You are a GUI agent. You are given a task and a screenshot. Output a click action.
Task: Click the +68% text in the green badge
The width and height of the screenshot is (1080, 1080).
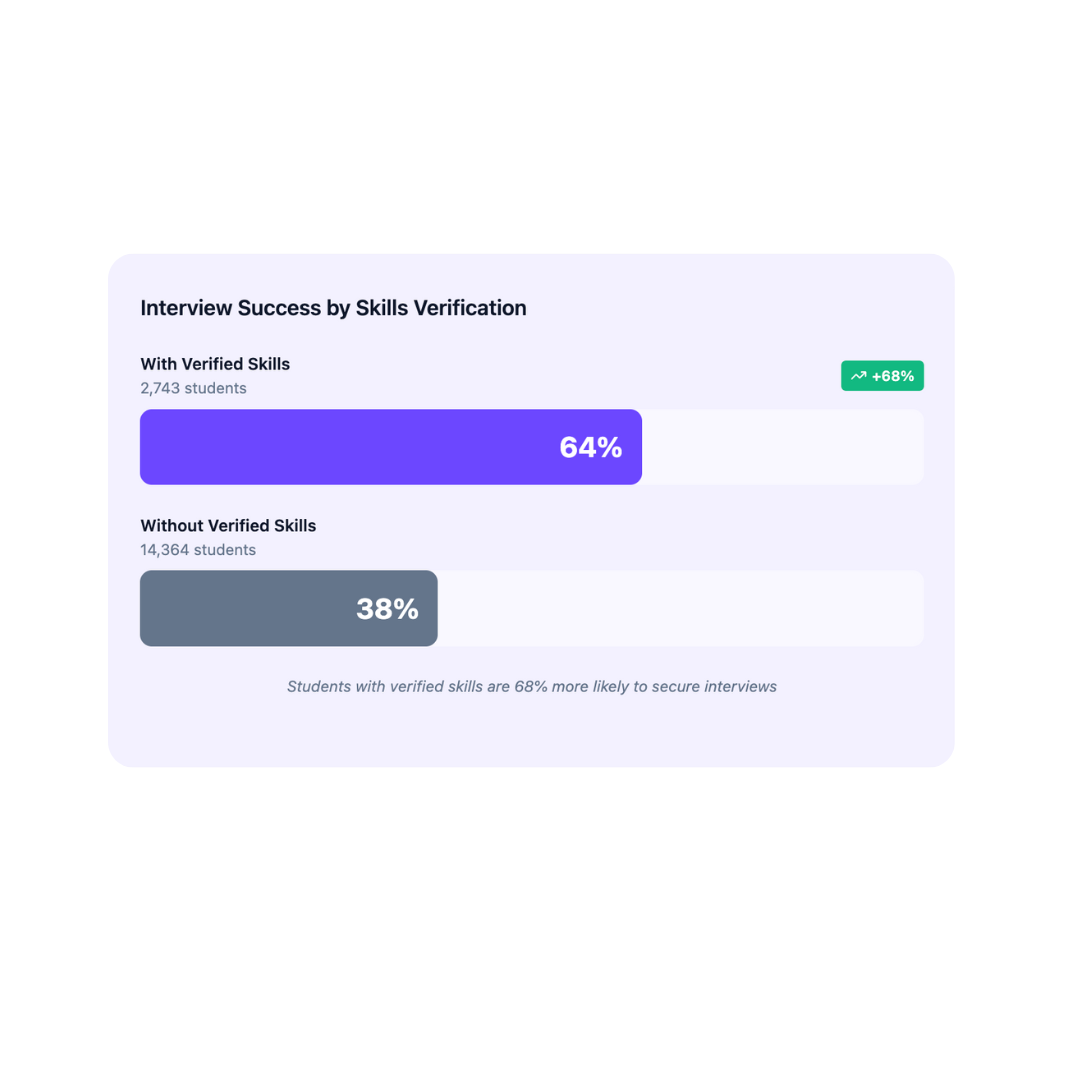893,376
